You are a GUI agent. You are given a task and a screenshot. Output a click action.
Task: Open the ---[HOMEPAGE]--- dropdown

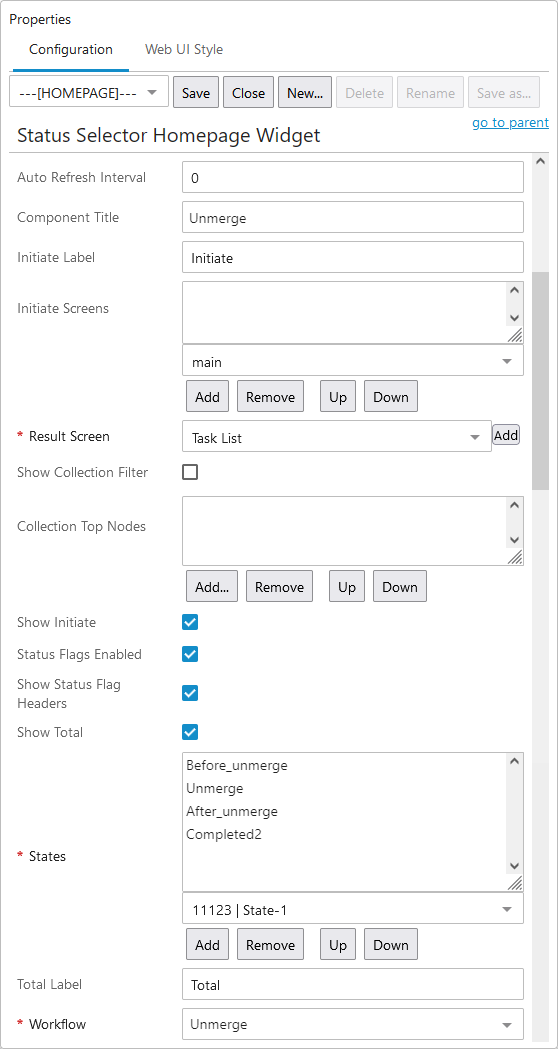click(89, 92)
